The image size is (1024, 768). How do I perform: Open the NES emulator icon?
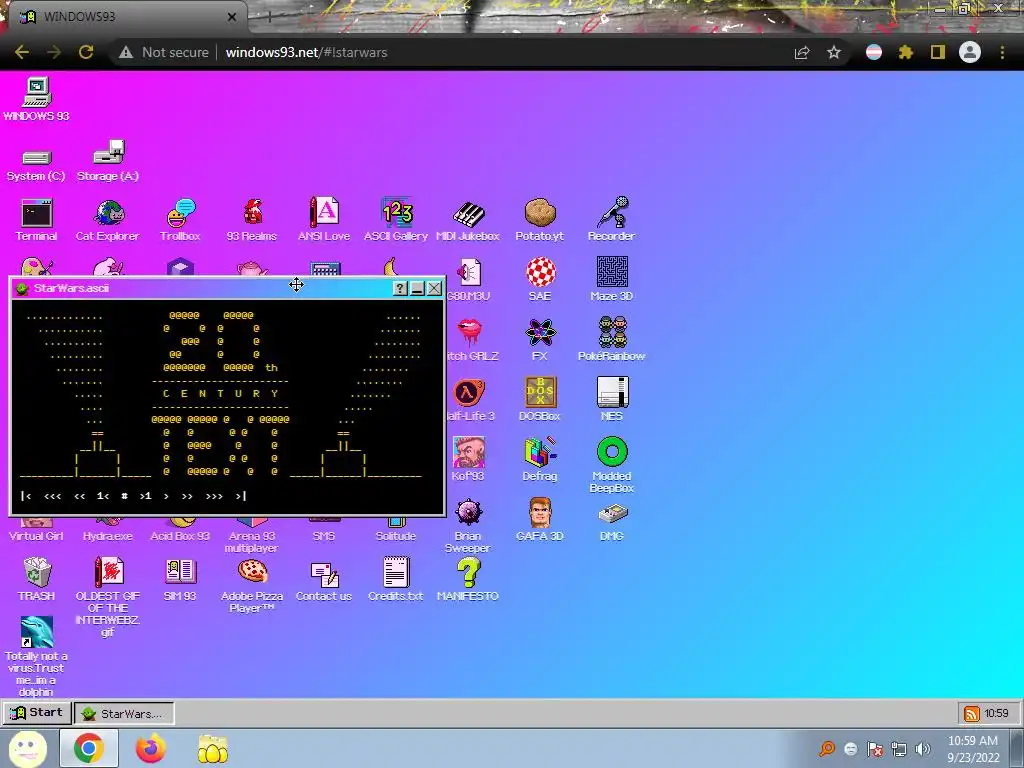[612, 392]
